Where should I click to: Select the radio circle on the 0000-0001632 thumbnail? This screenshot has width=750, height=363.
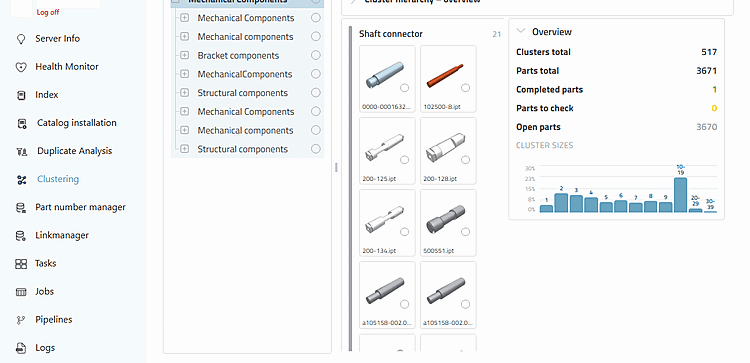pyautogui.click(x=404, y=88)
